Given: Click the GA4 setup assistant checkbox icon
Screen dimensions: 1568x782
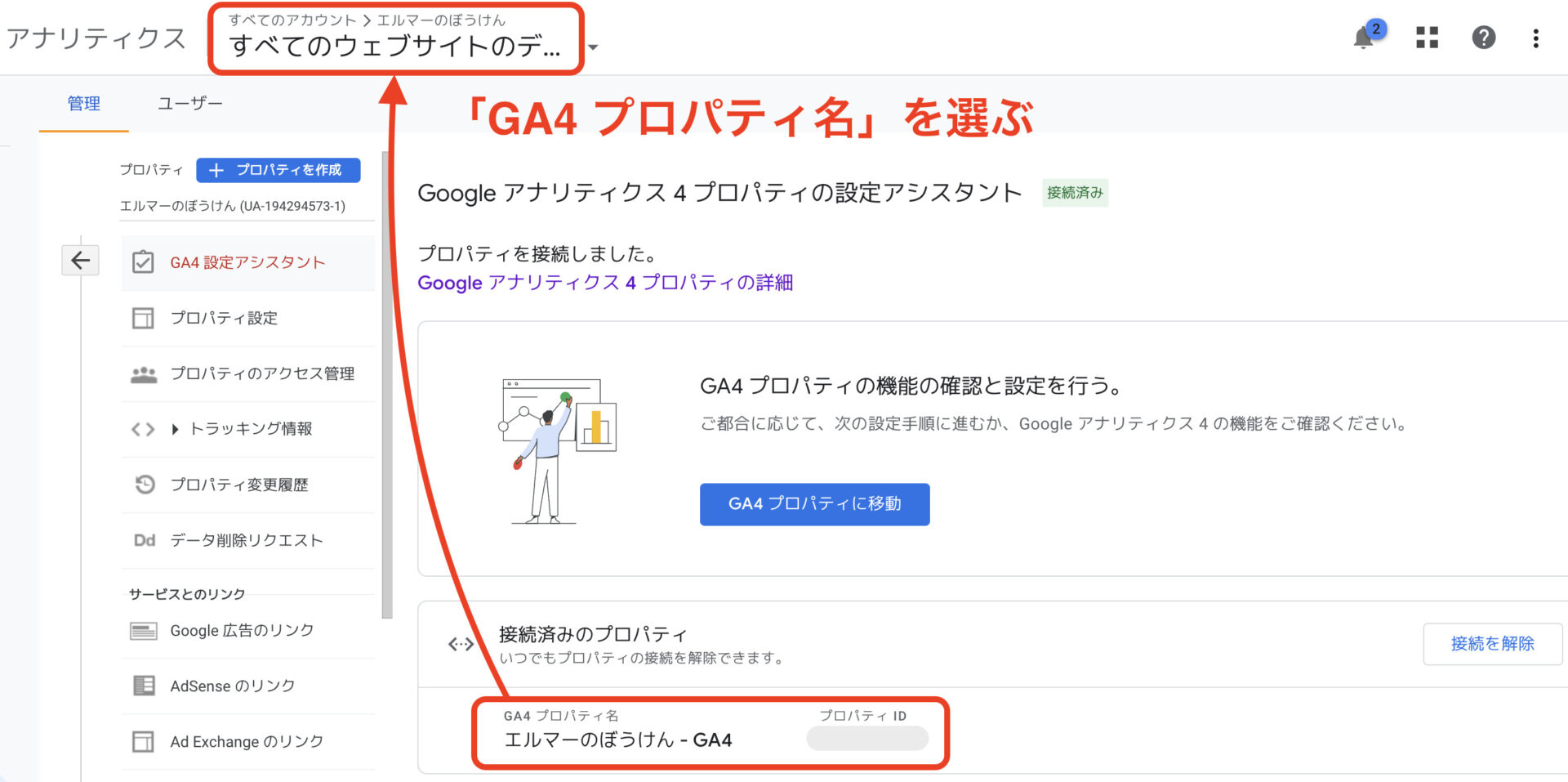Looking at the screenshot, I should (143, 262).
